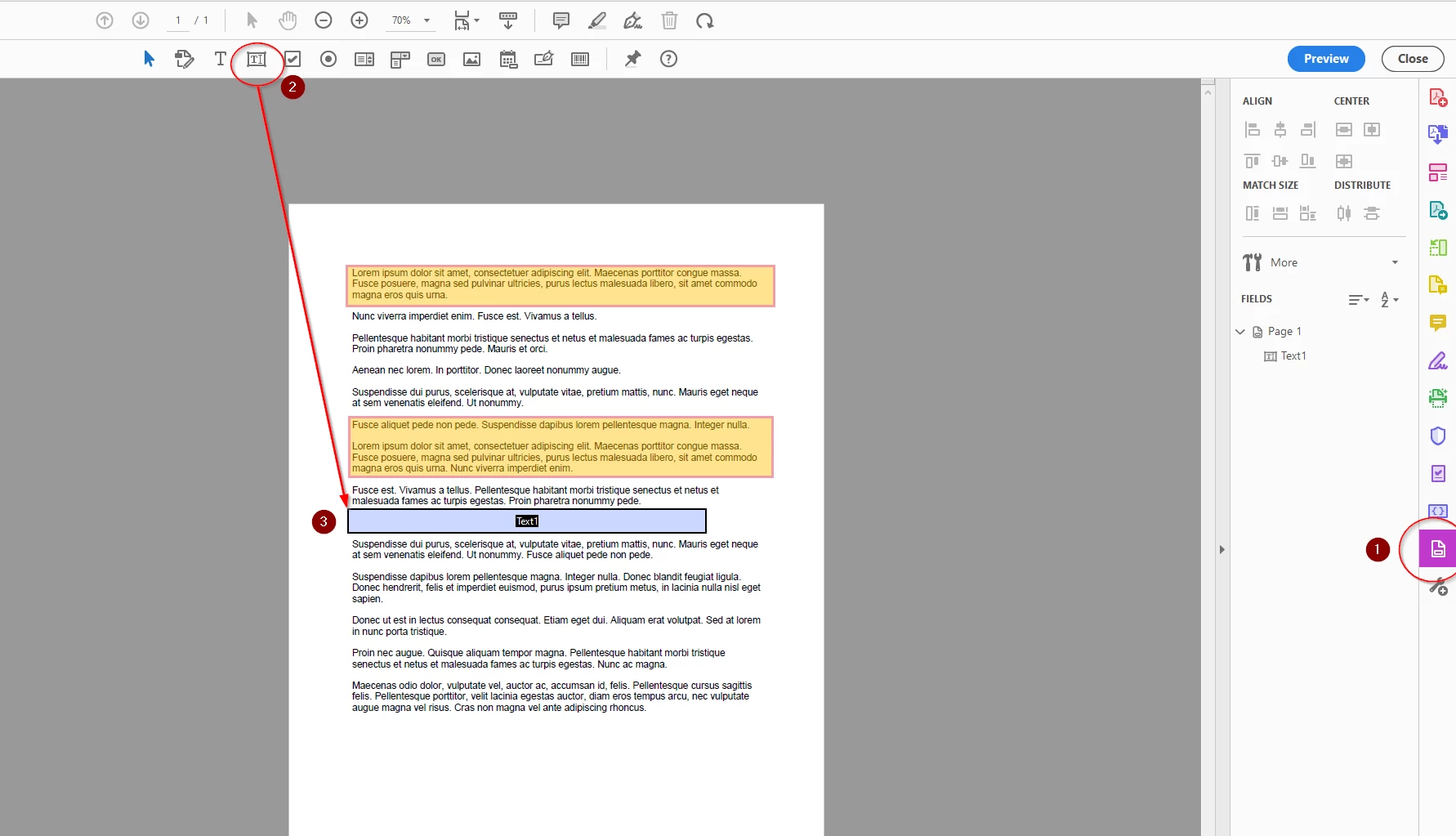
Task: Center field both ways on page
Action: pos(1344,161)
